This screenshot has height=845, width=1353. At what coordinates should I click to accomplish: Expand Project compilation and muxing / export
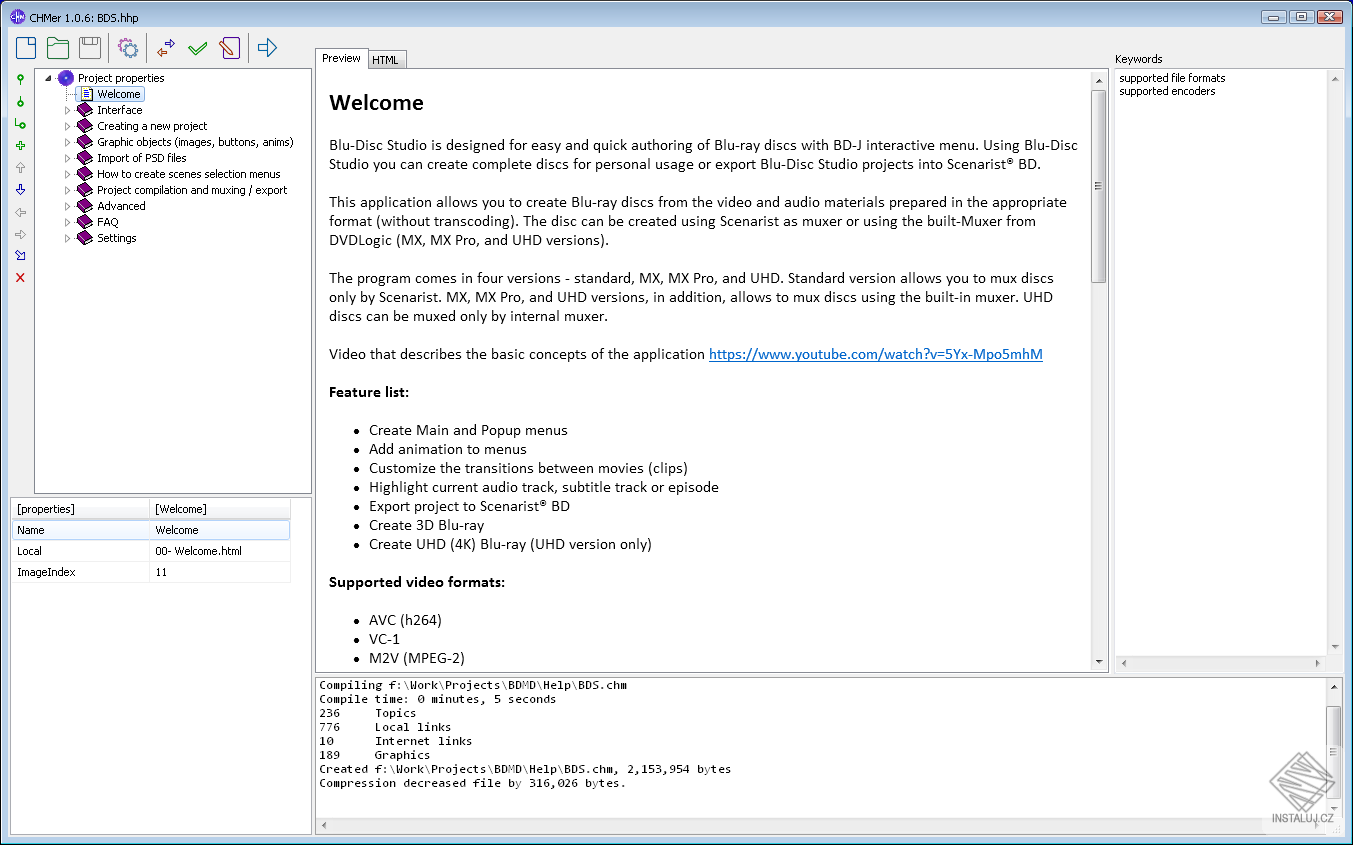coord(68,190)
